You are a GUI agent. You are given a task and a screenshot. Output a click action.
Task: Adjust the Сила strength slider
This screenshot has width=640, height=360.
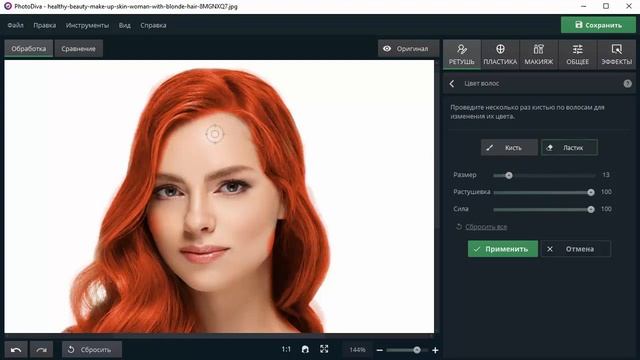tap(544, 209)
